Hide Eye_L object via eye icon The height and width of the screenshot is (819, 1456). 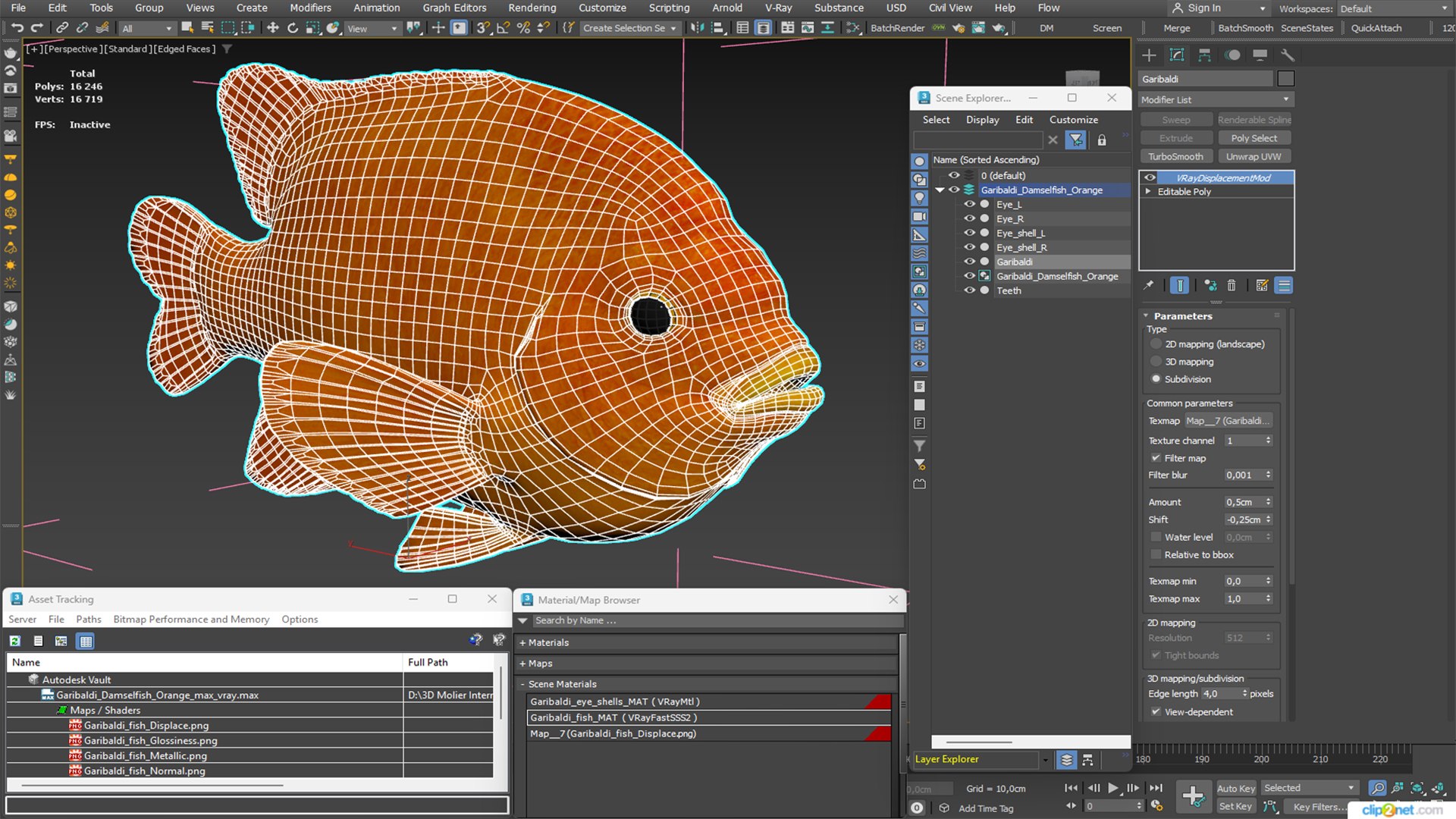969,205
